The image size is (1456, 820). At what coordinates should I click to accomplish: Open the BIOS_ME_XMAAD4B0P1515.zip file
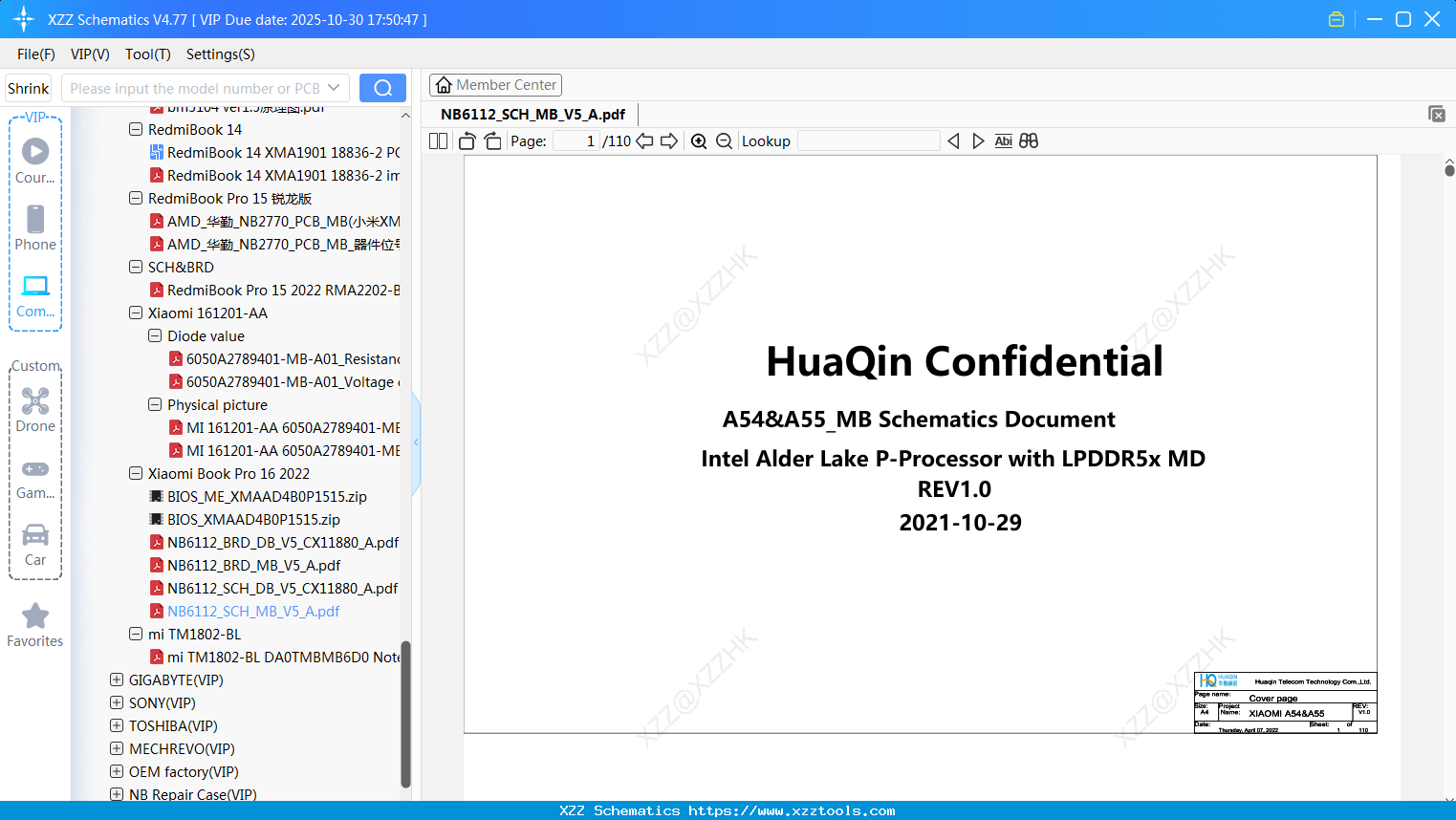tap(258, 497)
